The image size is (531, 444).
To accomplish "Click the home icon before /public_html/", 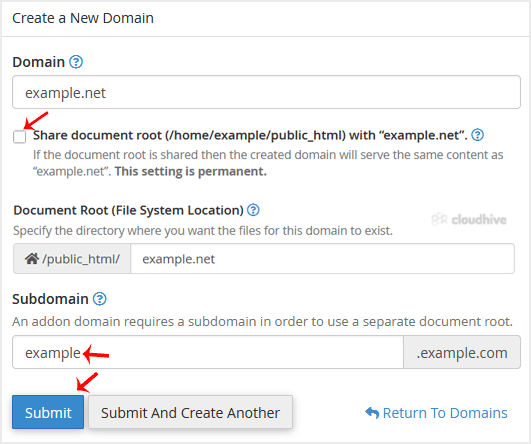I will [31, 259].
